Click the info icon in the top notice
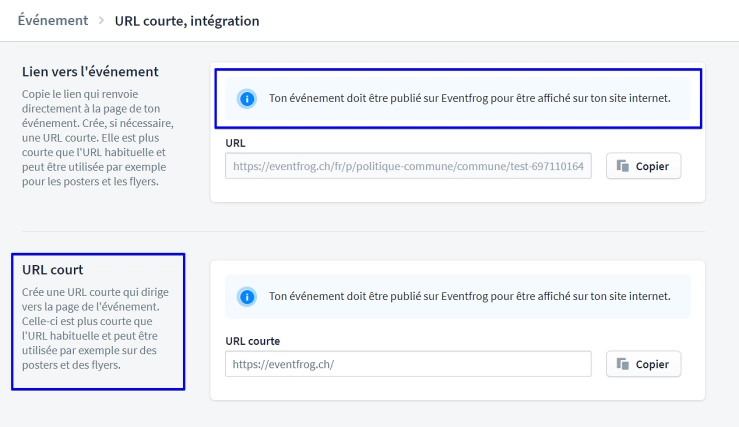Image resolution: width=739 pixels, height=427 pixels. point(246,99)
